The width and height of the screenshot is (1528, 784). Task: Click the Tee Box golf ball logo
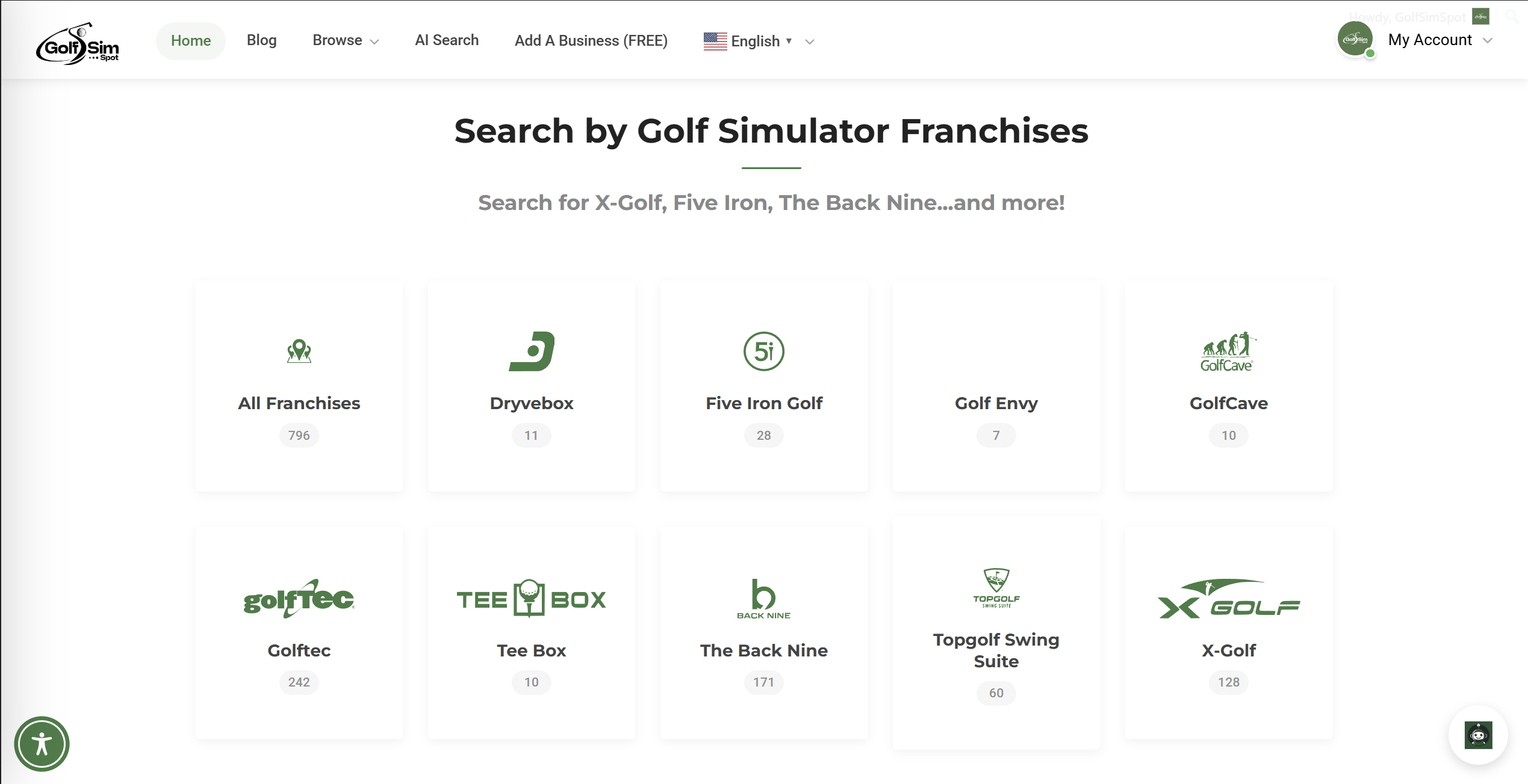(531, 599)
